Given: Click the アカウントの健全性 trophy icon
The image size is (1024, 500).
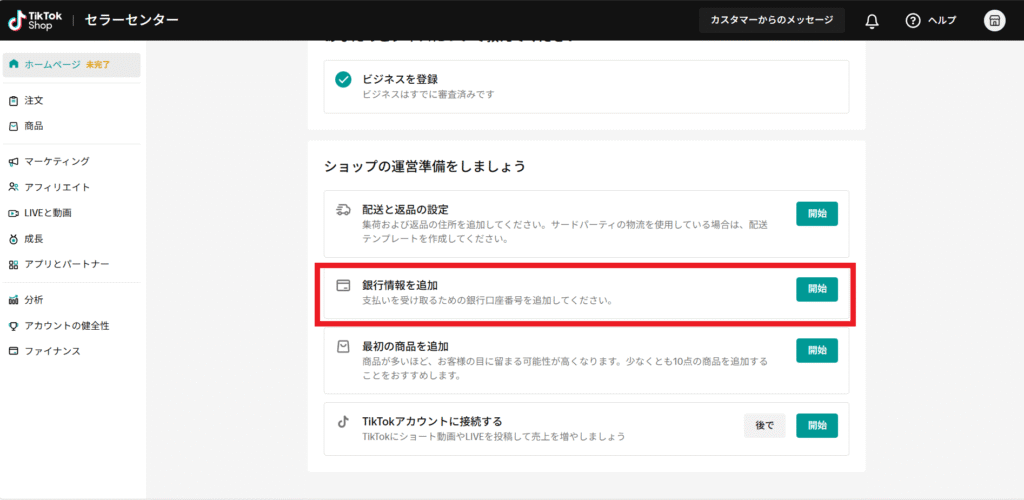Looking at the screenshot, I should coord(14,326).
